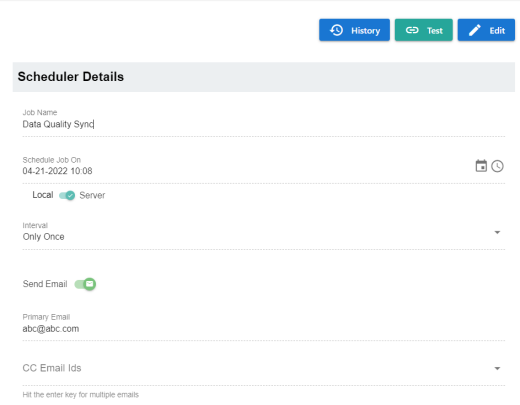The height and width of the screenshot is (405, 520).
Task: Click the Schedule Job On date field
Action: coord(247,171)
